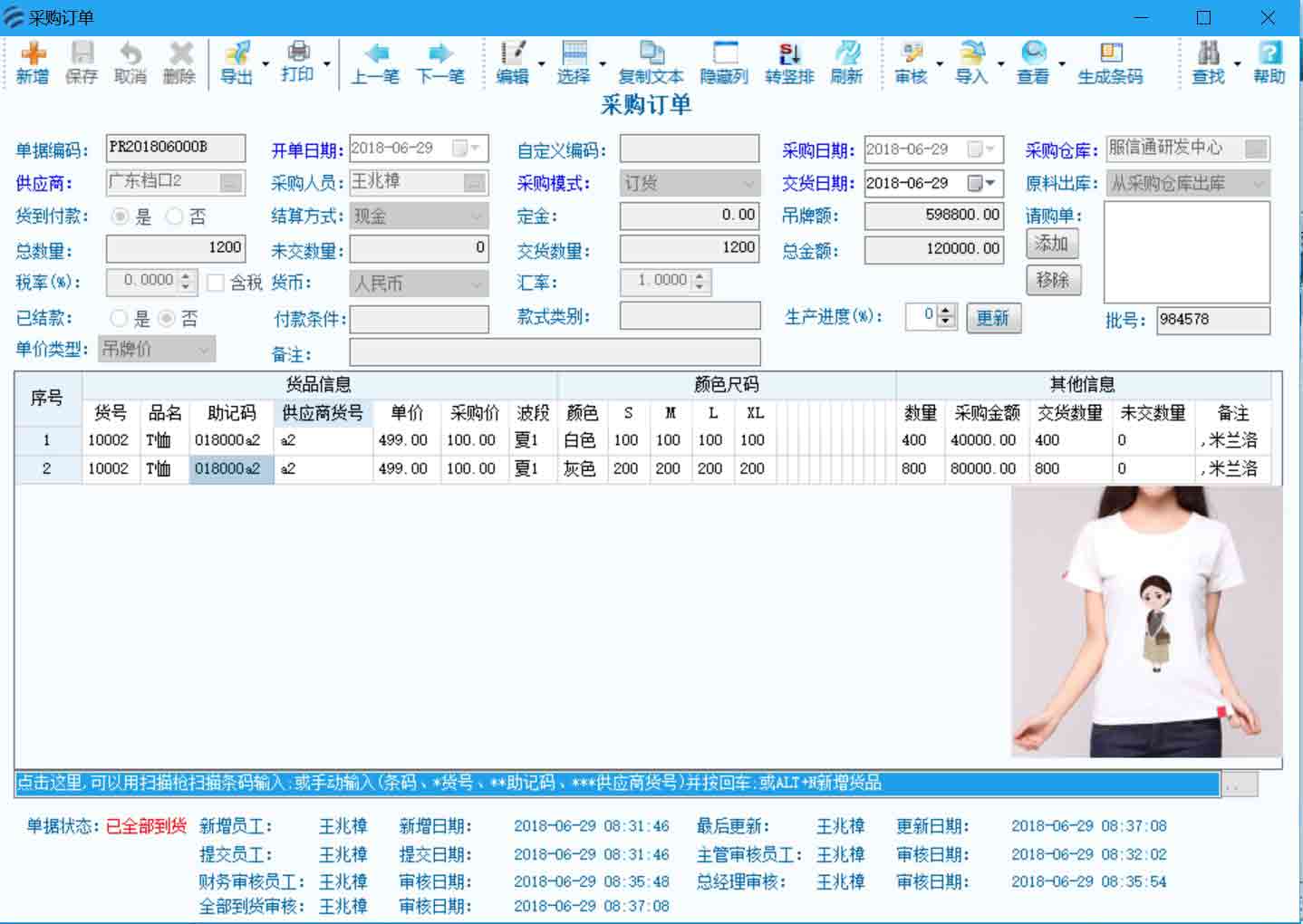Click 颜色 column header

pyautogui.click(x=582, y=413)
